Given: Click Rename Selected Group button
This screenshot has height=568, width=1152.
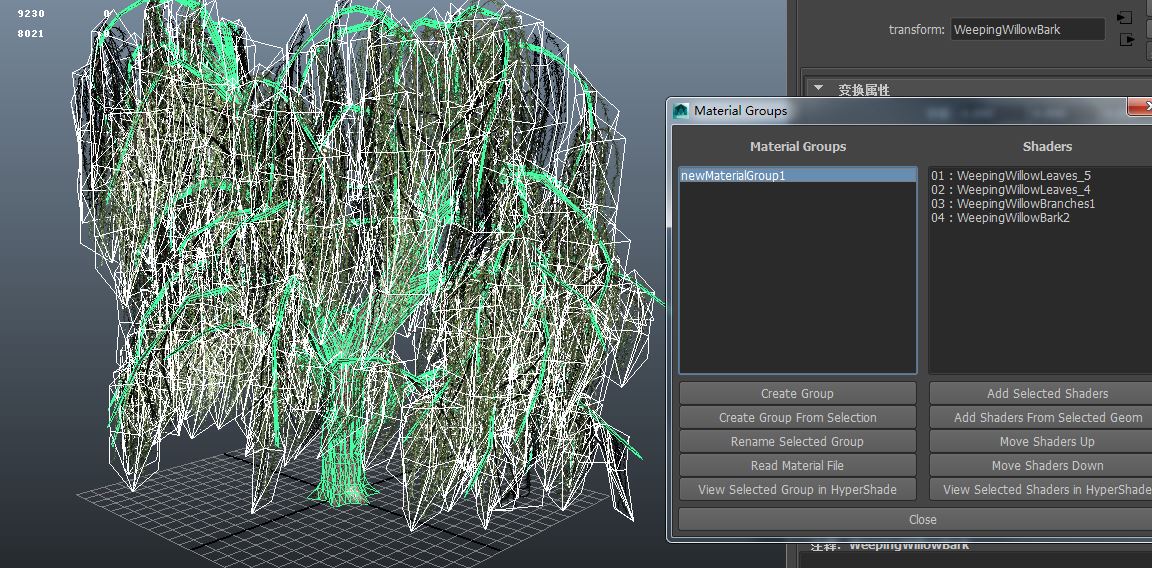Looking at the screenshot, I should [797, 442].
